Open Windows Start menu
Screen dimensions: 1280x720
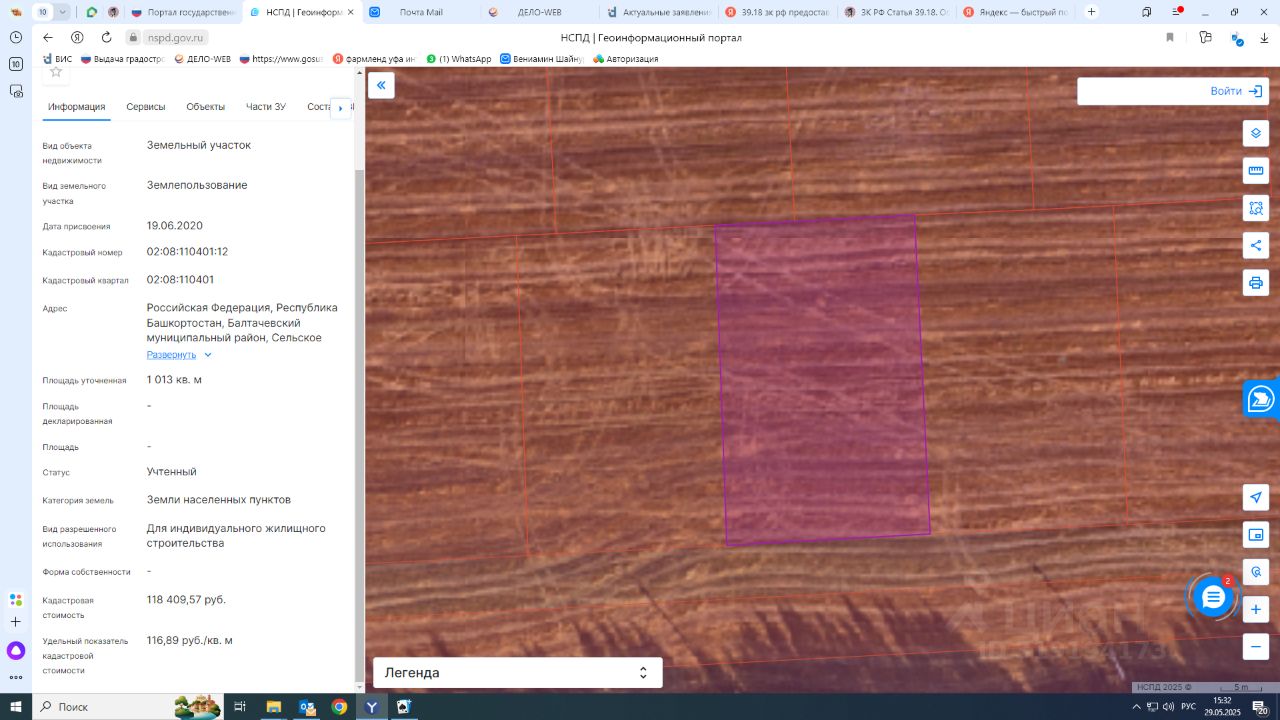(x=16, y=706)
